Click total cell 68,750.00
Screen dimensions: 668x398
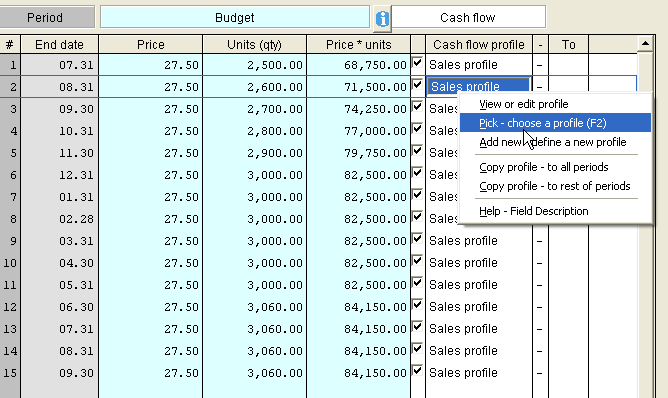point(358,65)
